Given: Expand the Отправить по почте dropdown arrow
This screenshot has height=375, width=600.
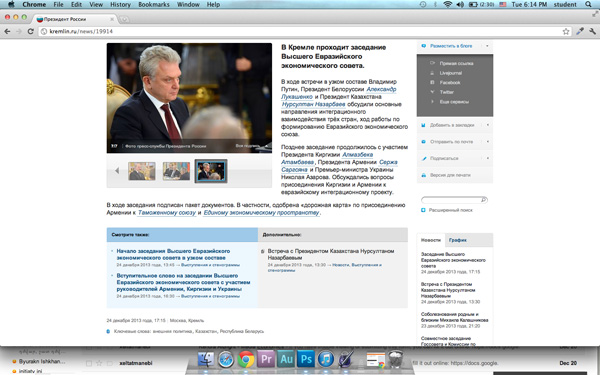Looking at the screenshot, I should click(x=488, y=142).
